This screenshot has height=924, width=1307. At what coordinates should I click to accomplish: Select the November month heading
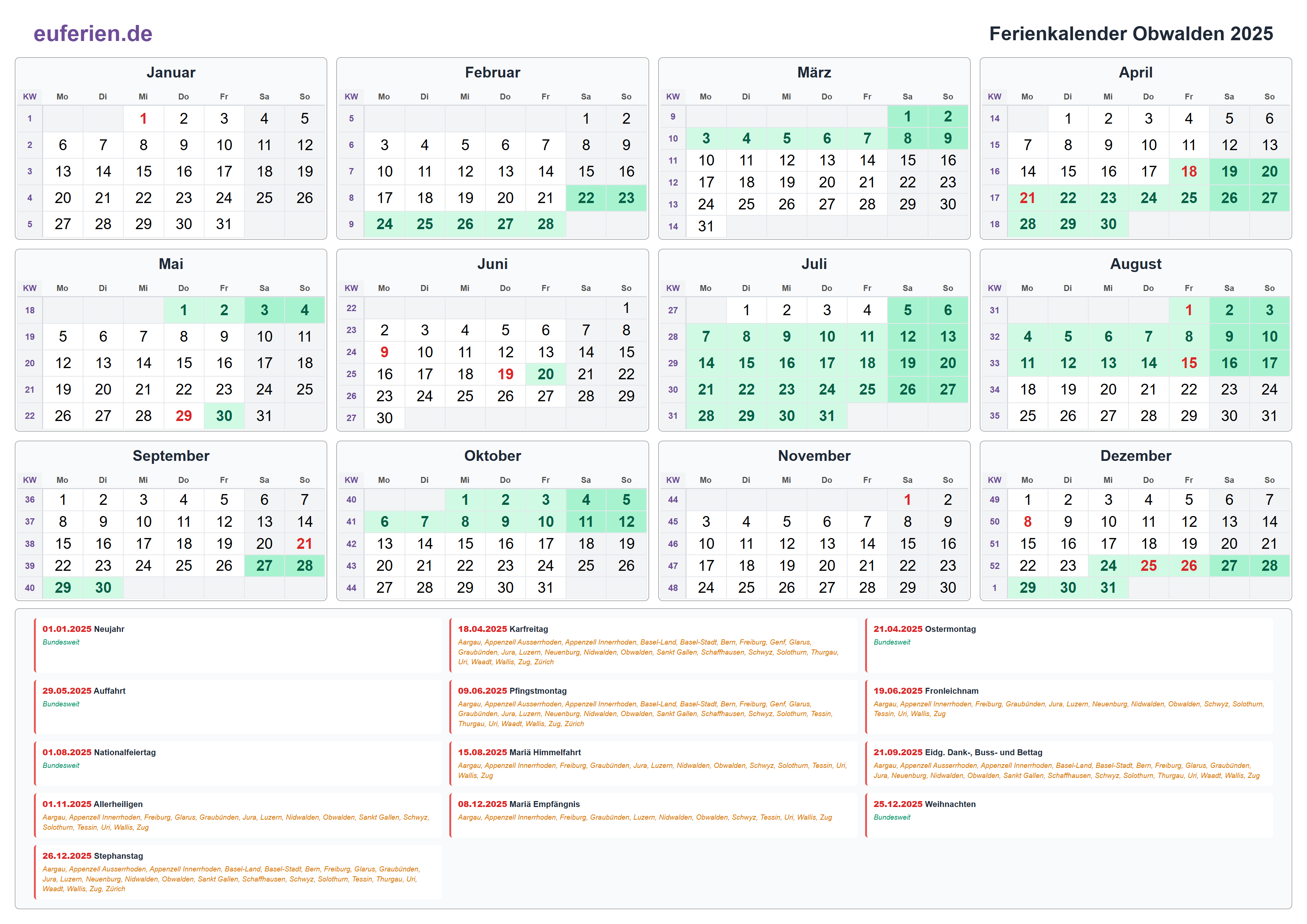(x=814, y=455)
